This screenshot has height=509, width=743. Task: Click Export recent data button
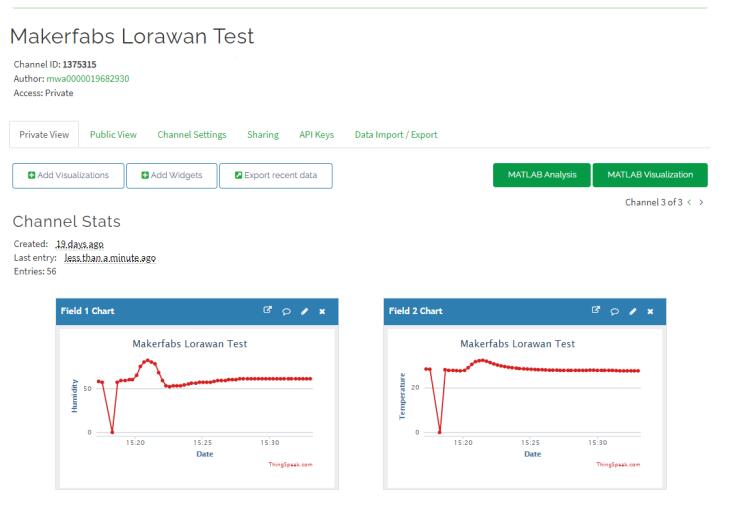click(276, 175)
